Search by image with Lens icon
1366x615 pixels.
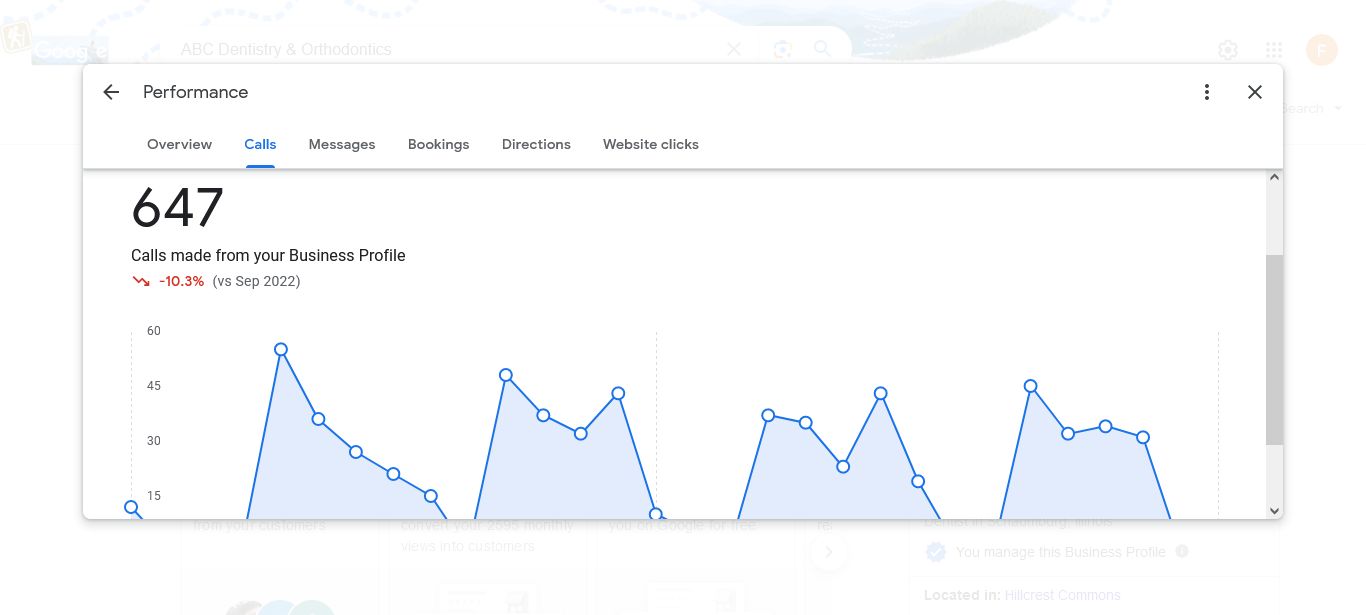(x=782, y=49)
